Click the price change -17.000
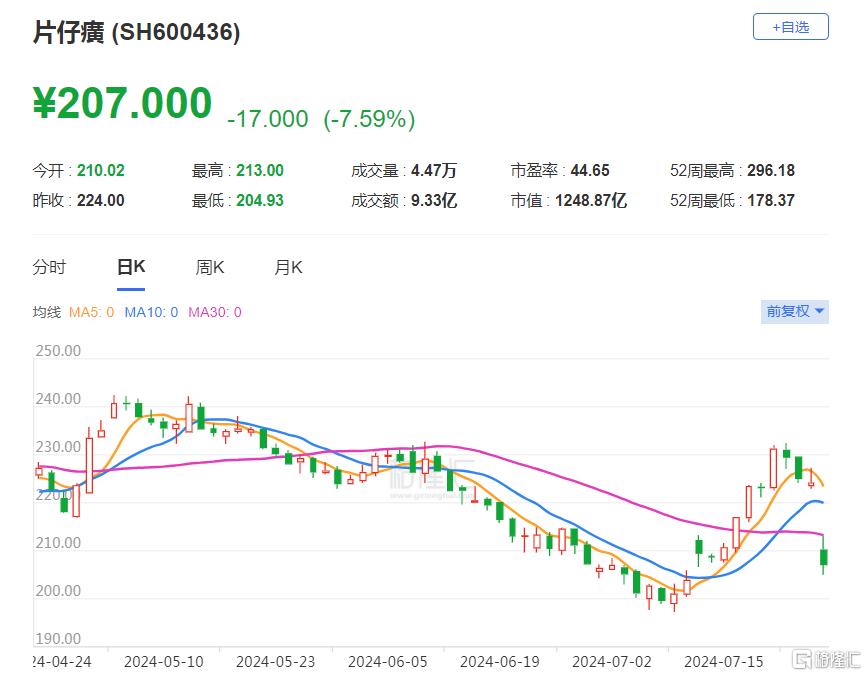Image resolution: width=867 pixels, height=676 pixels. [268, 119]
